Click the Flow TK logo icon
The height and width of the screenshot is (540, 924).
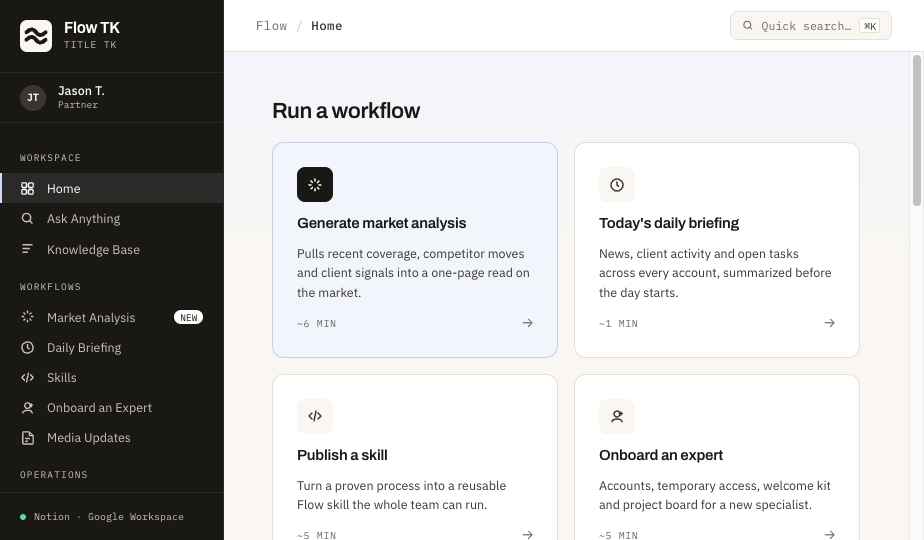point(36,36)
